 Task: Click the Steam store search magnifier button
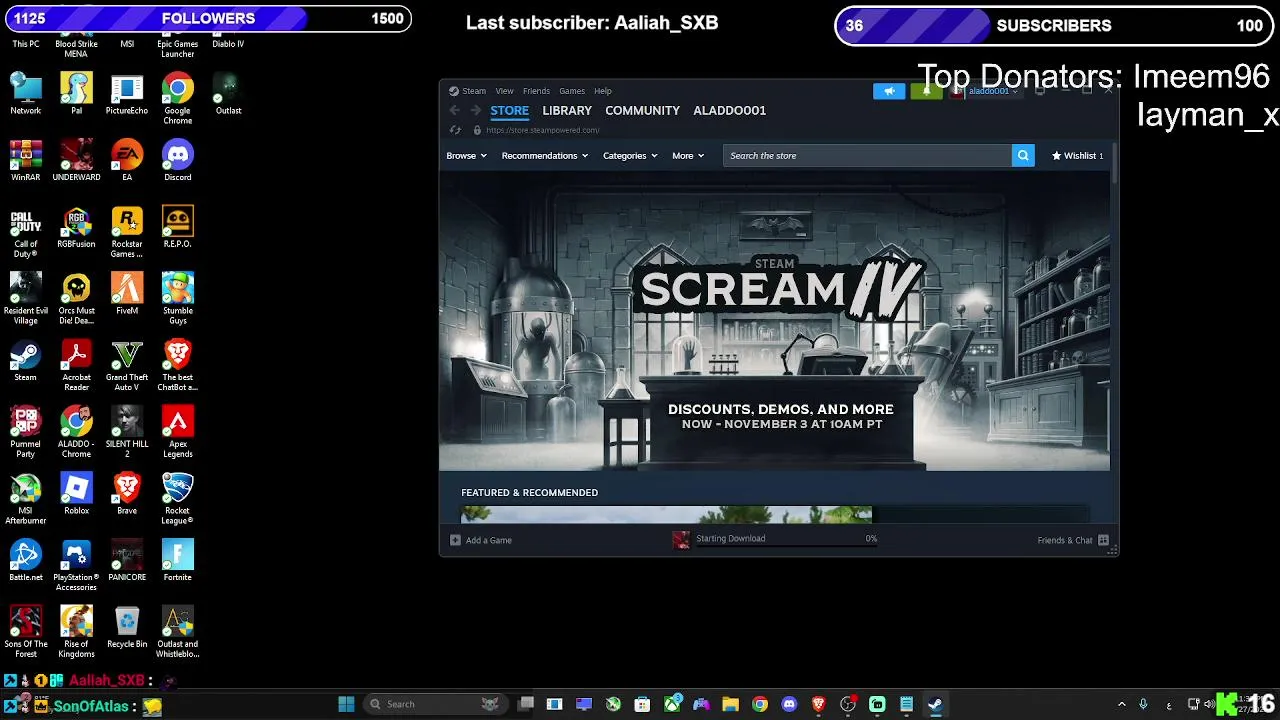(1023, 156)
